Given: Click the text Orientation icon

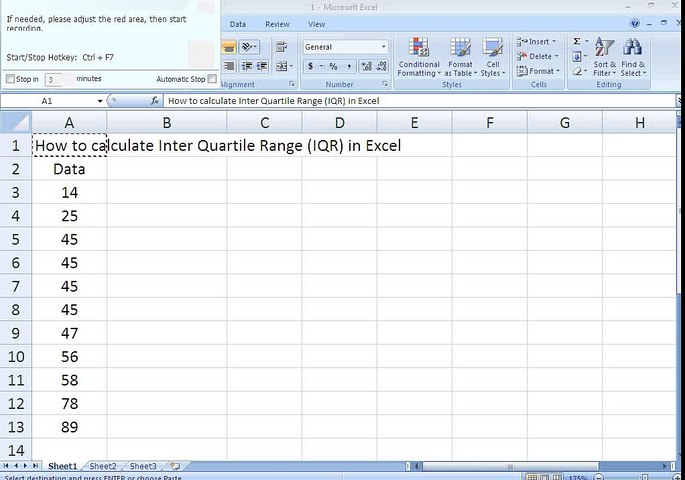Looking at the screenshot, I should pyautogui.click(x=249, y=47).
